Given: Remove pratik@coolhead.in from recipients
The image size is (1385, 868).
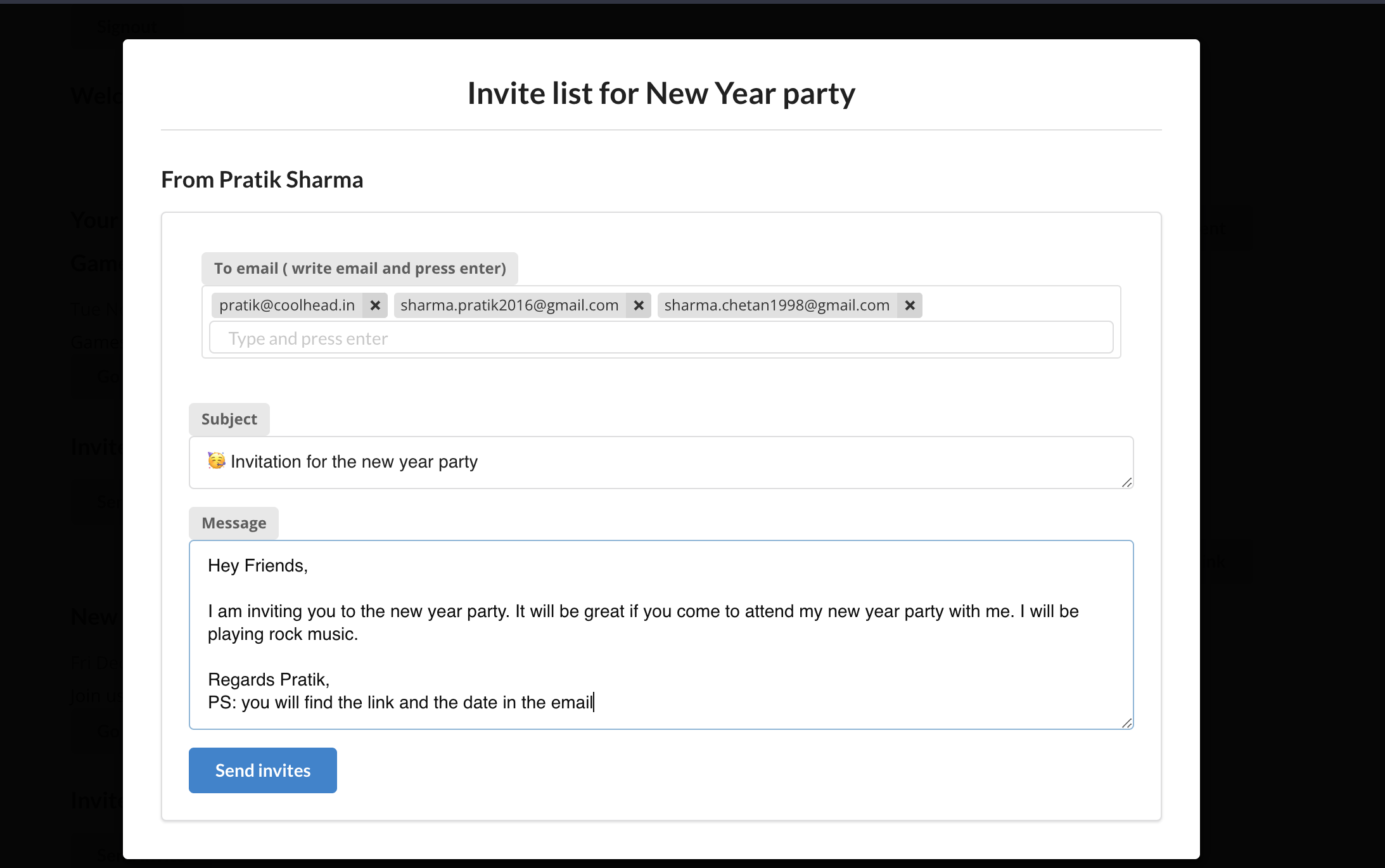Looking at the screenshot, I should click(375, 305).
